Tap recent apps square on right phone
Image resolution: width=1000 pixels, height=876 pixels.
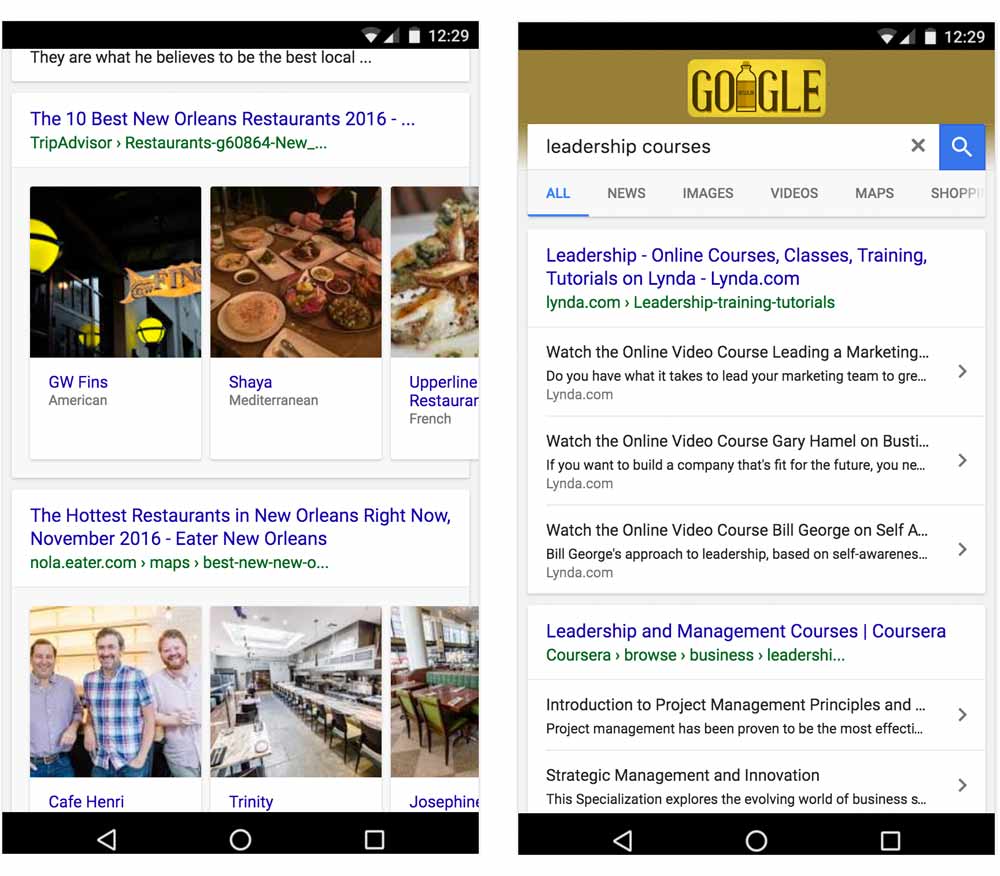(890, 840)
